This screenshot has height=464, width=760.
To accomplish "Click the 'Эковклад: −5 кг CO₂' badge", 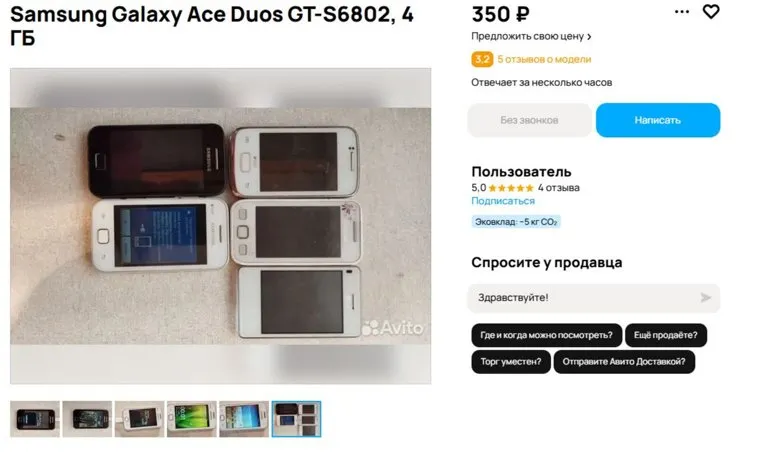I will tap(516, 222).
